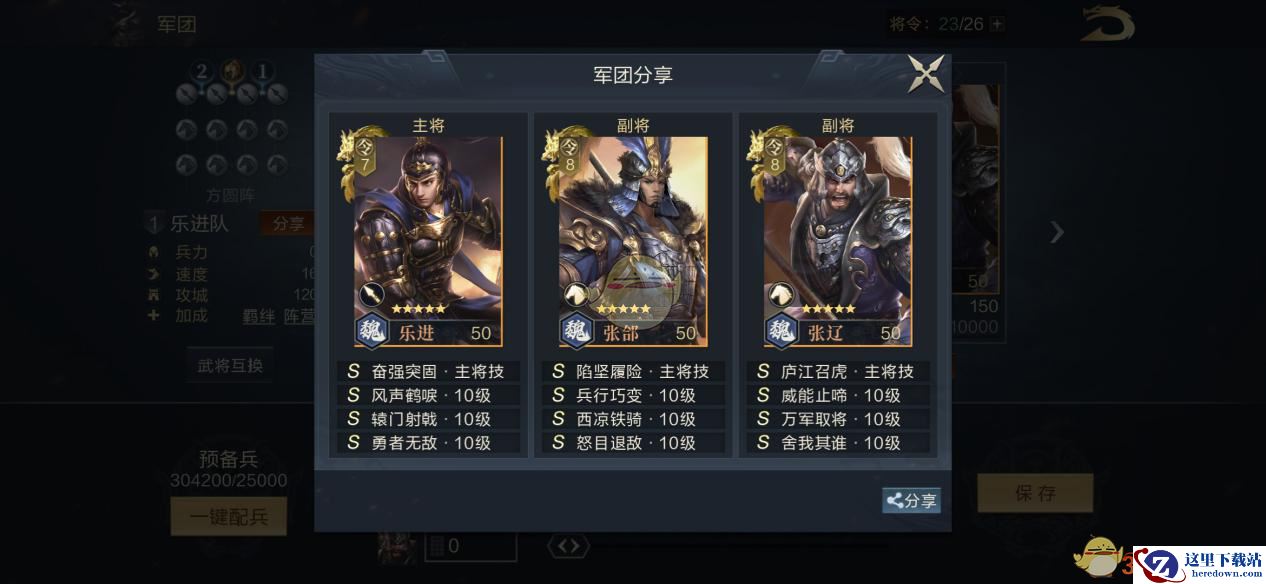This screenshot has width=1266, height=584.
Task: Tap the 令7 command cost badge
Action: click(366, 155)
